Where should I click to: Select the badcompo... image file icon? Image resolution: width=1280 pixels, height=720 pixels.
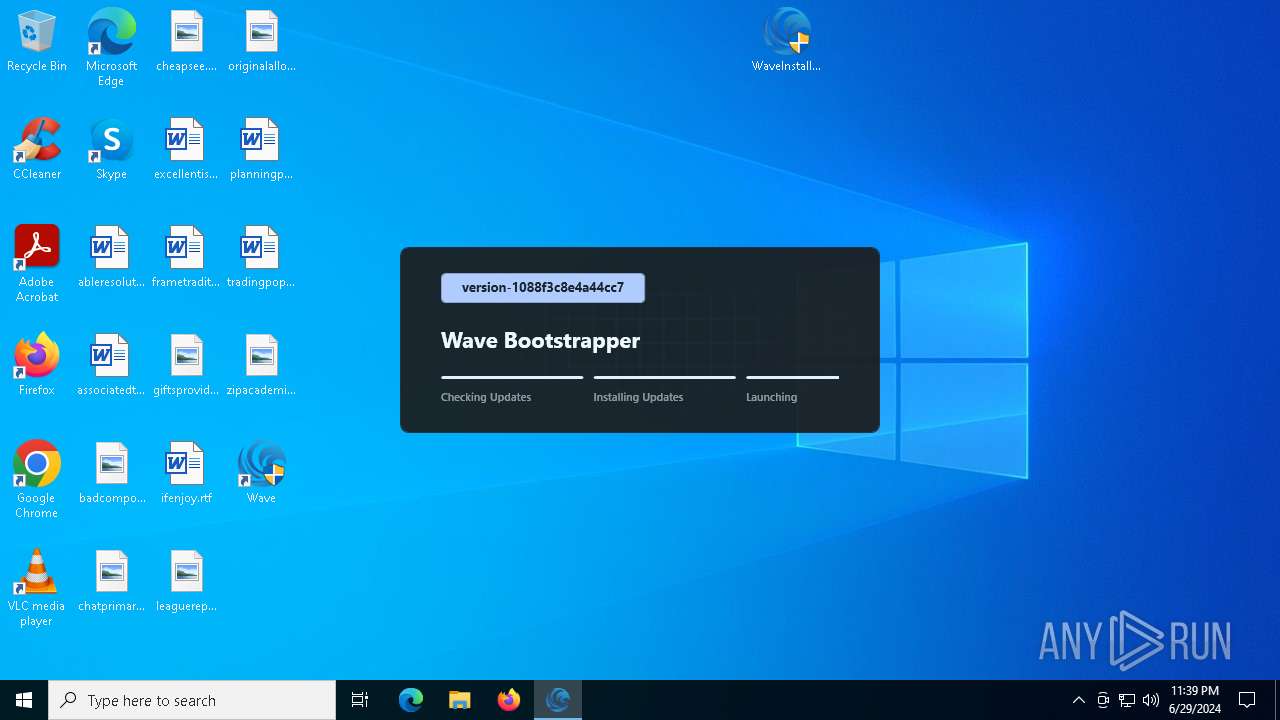(x=111, y=473)
